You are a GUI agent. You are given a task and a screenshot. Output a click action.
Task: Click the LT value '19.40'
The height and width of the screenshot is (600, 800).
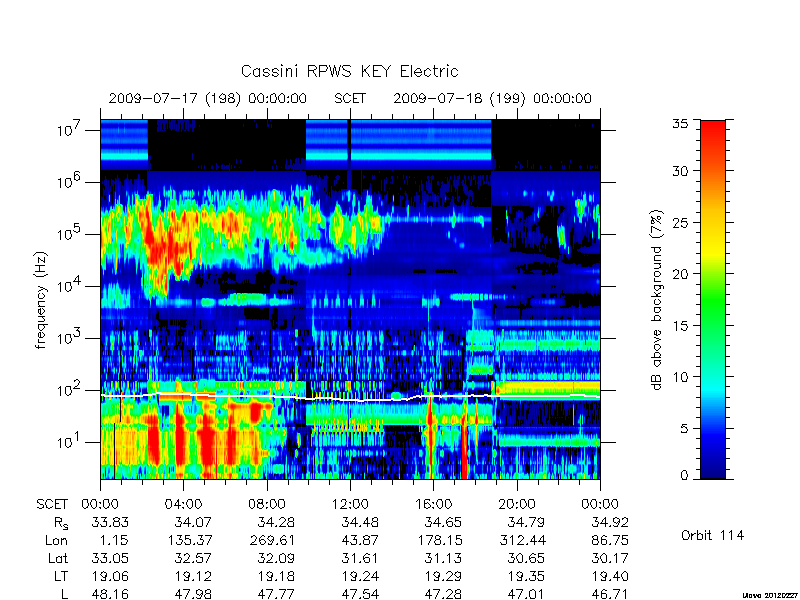tap(610, 576)
